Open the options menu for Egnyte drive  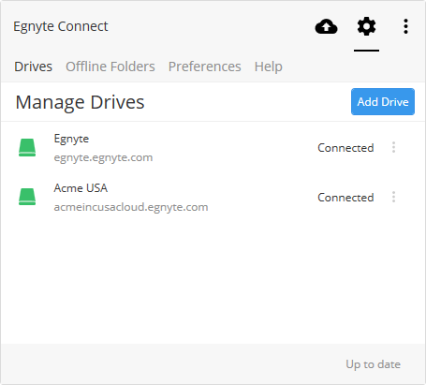pos(394,147)
